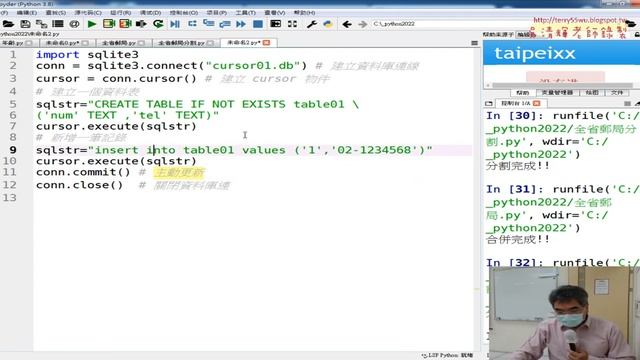Screen dimensions: 640x360
Task: Open a file with the folder icon
Action: pyautogui.click(x=8, y=24)
